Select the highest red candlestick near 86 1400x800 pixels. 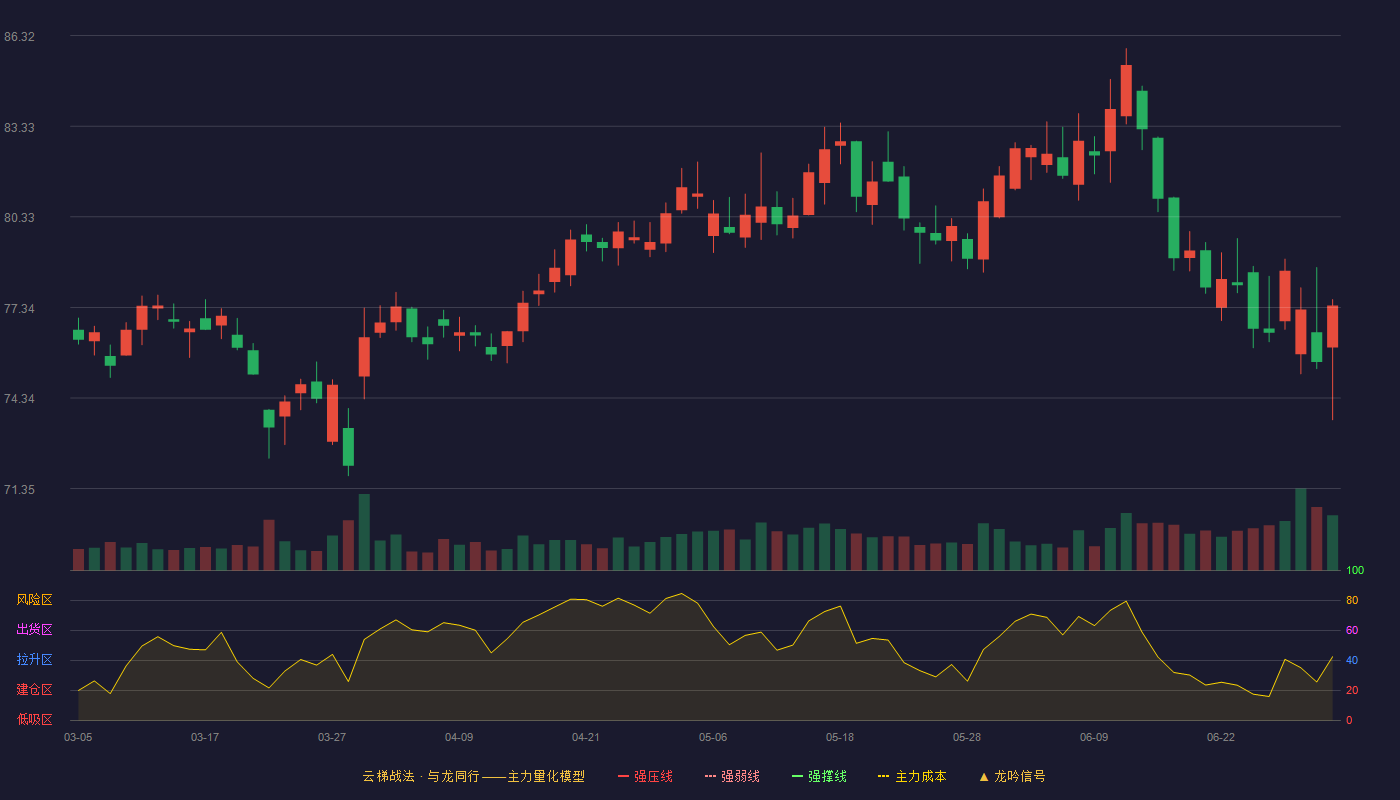coord(1126,90)
